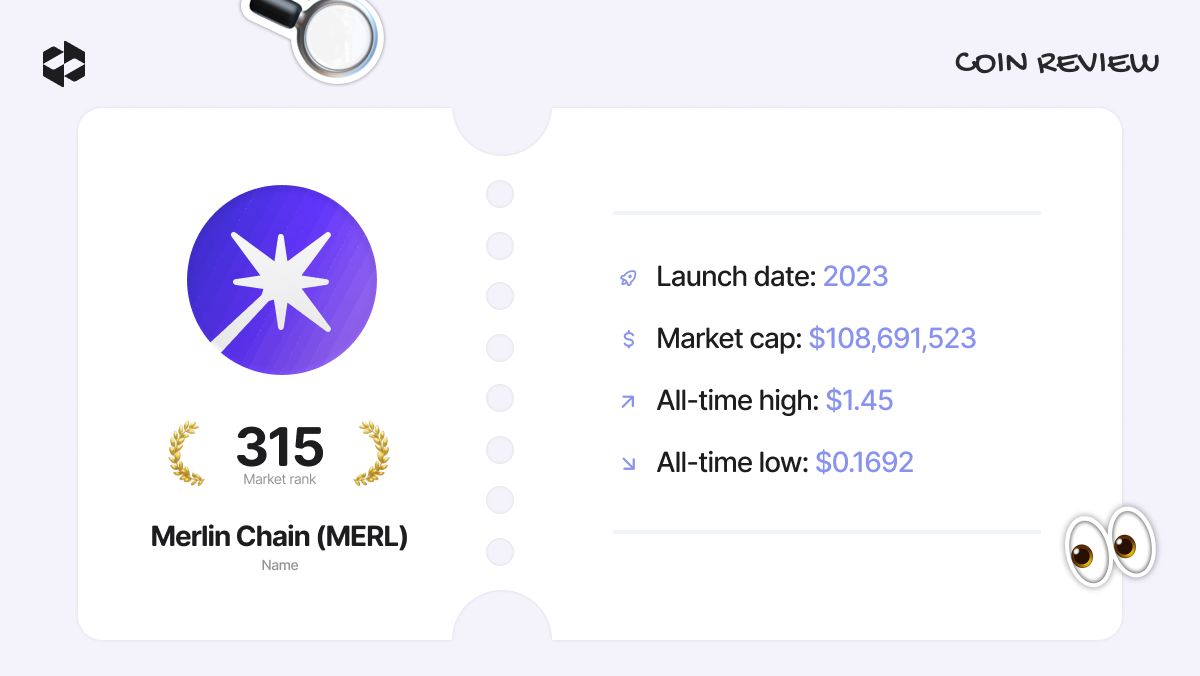This screenshot has height=676, width=1200.
Task: Click the all-time low value $0.1692
Action: (x=864, y=463)
